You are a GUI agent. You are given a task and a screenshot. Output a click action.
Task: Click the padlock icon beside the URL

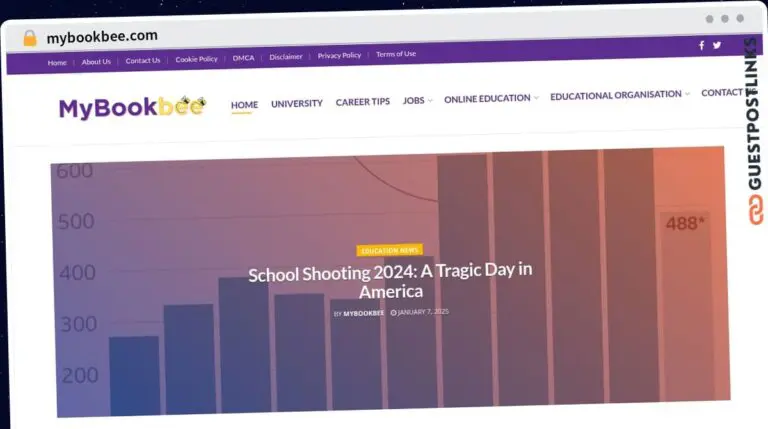point(30,38)
